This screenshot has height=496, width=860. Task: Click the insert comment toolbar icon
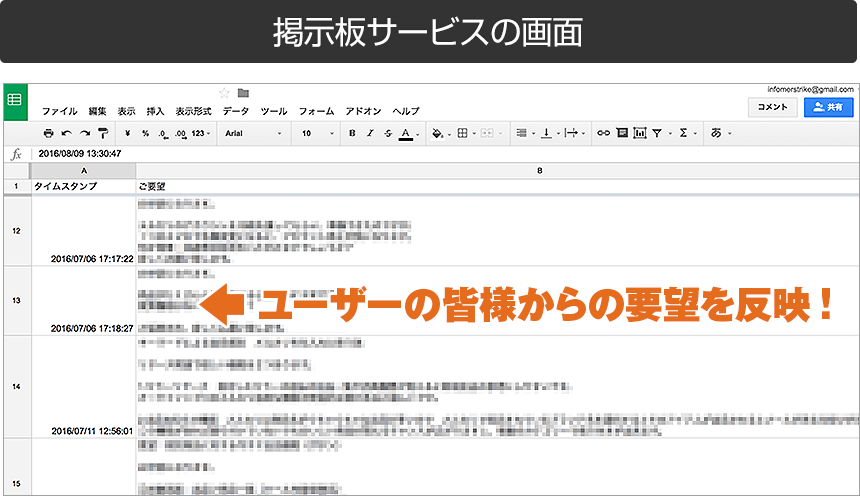coord(621,133)
